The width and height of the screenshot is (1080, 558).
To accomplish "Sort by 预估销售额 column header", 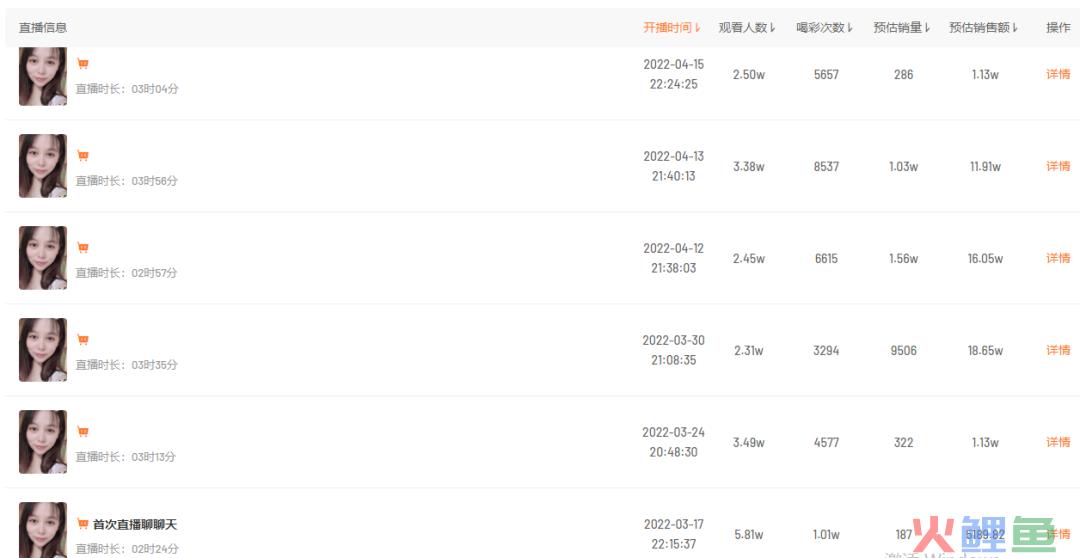I will tap(984, 28).
